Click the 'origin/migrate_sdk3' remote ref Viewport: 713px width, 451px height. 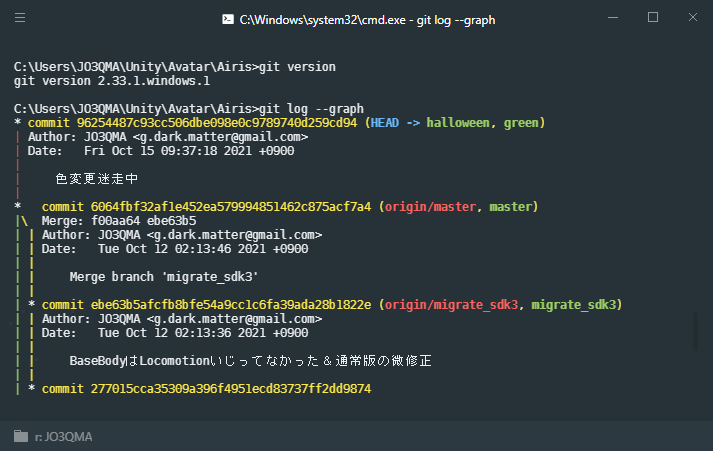pyautogui.click(x=451, y=305)
